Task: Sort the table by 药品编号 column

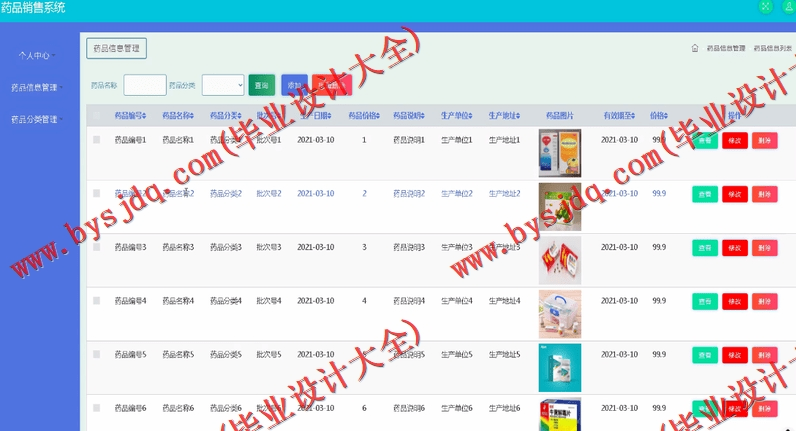Action: pyautogui.click(x=130, y=116)
